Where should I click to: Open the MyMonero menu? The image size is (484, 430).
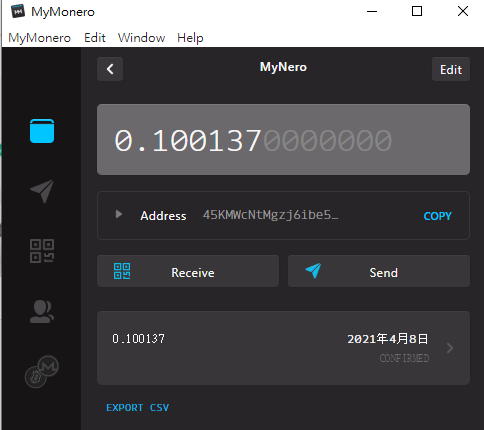point(39,38)
